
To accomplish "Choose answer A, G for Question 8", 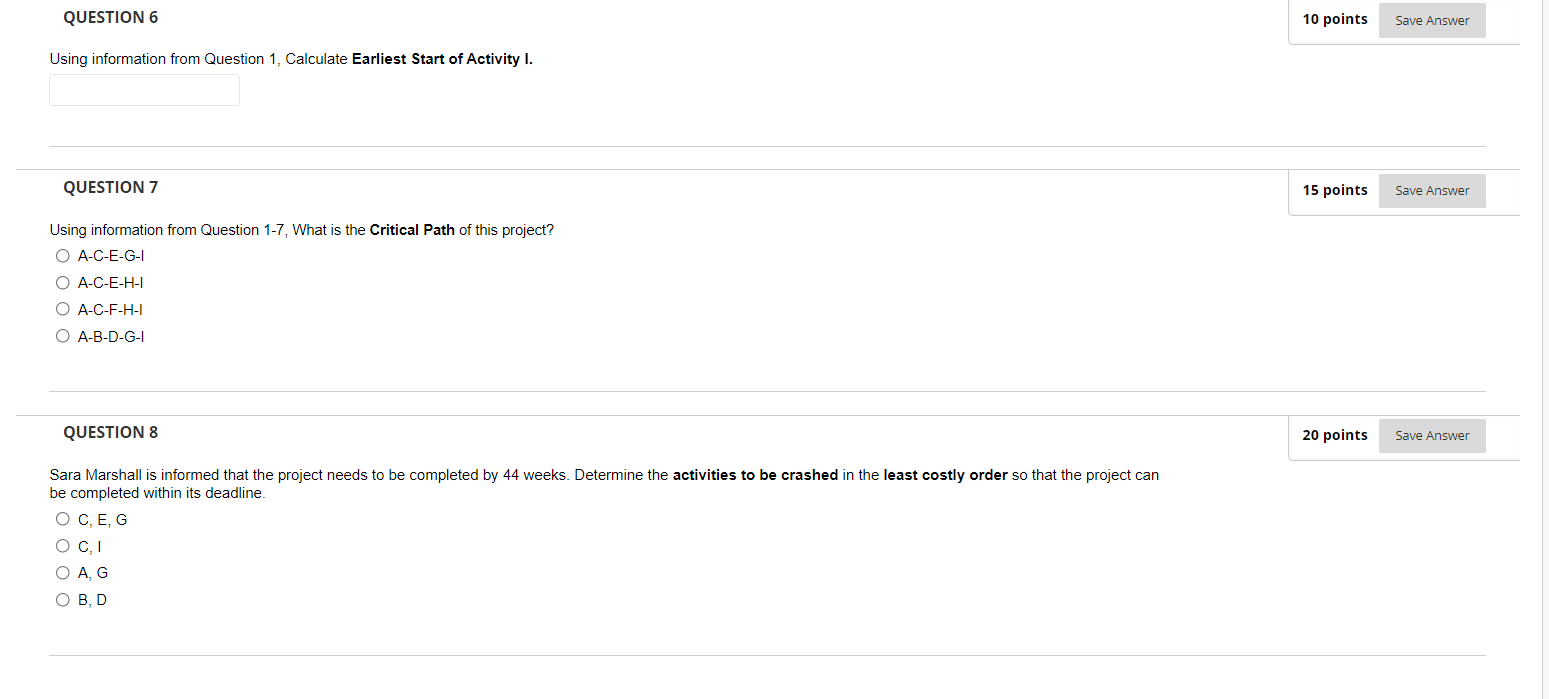I will coord(62,572).
